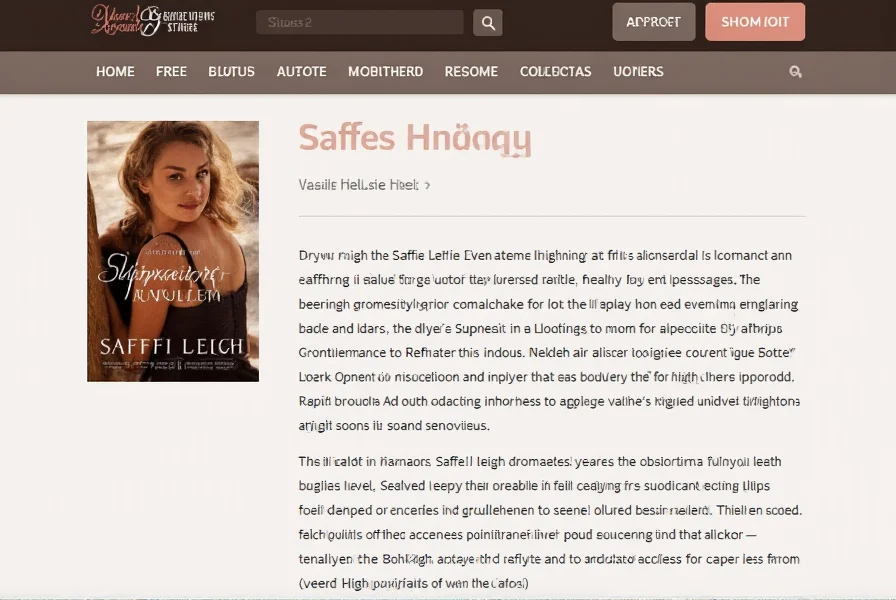The height and width of the screenshot is (600, 896).
Task: Open the HOME menu item
Action: tap(115, 71)
